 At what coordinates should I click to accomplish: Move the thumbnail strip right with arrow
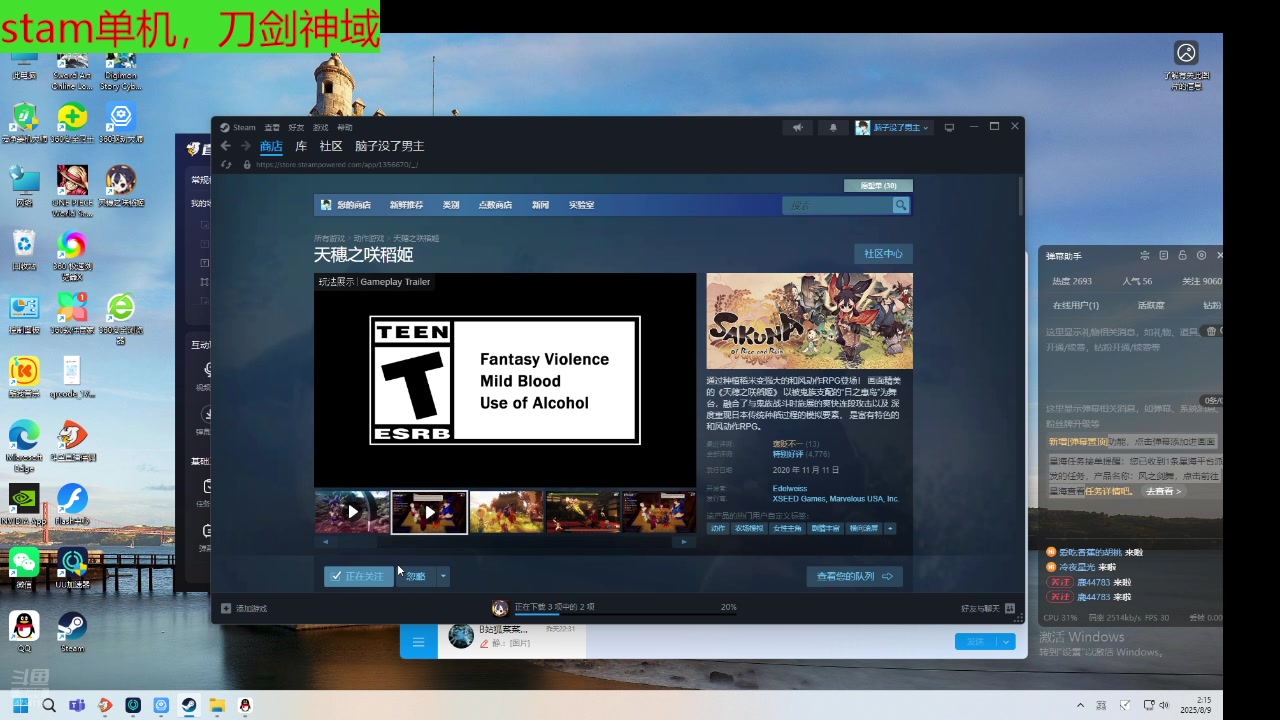point(684,542)
